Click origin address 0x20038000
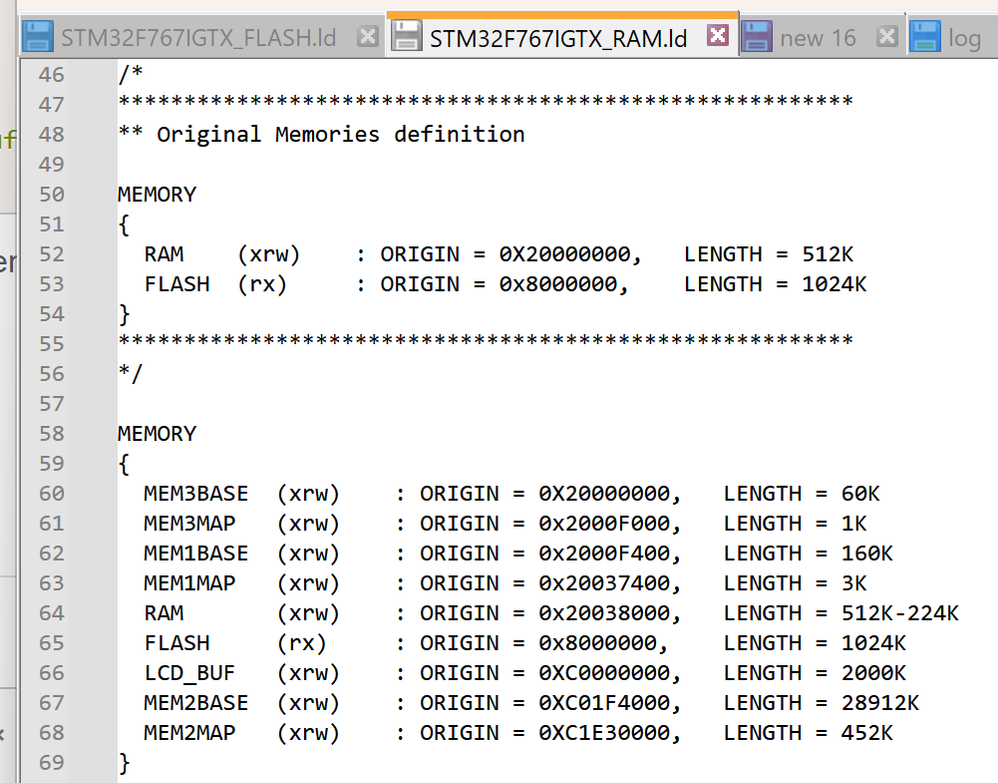Viewport: 998px width, 783px height. point(605,613)
